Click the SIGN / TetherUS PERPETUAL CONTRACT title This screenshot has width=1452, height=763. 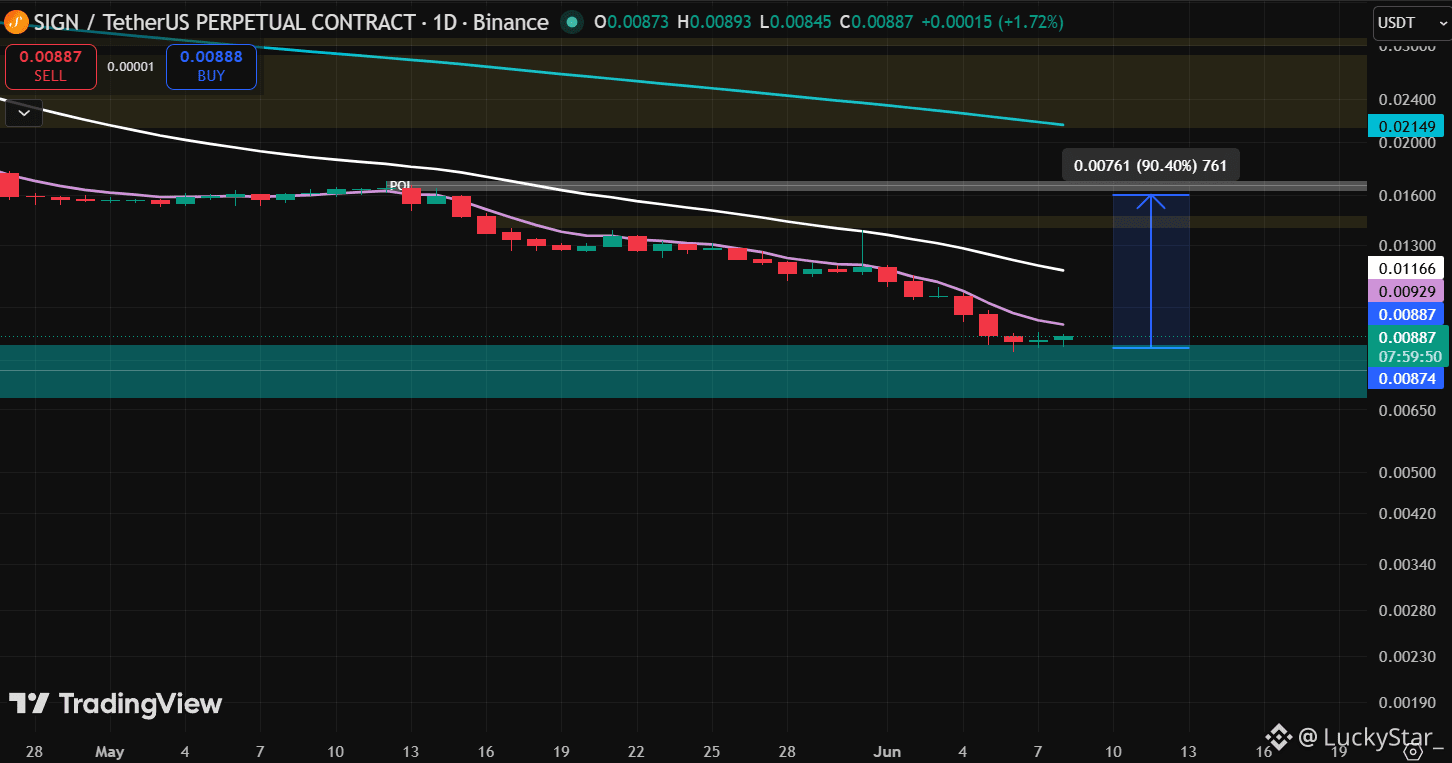[291, 22]
